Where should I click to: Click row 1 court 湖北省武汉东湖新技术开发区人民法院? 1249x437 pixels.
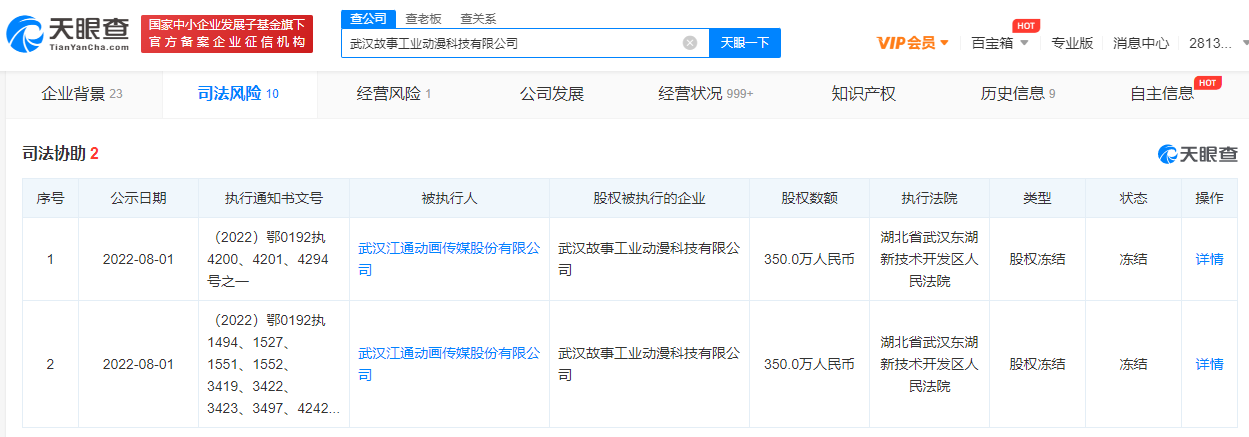(929, 259)
